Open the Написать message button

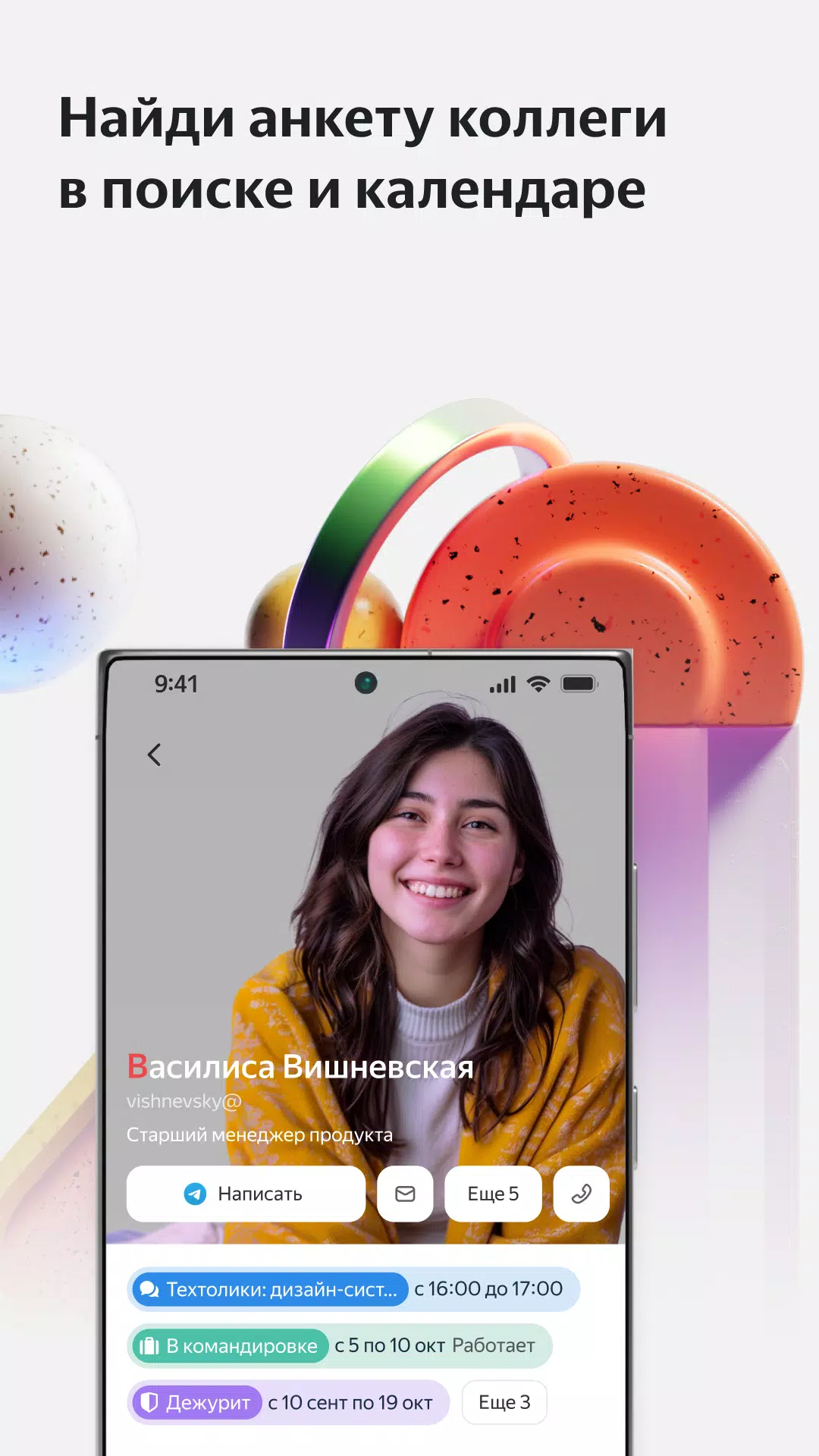[x=246, y=1194]
